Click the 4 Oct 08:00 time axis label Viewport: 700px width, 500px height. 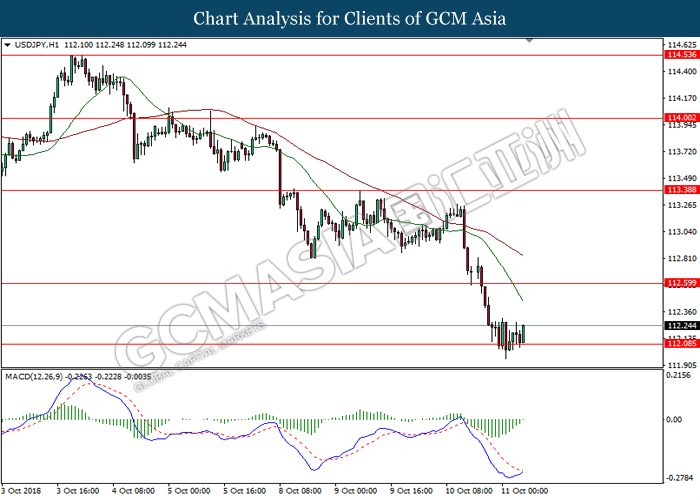pos(133,491)
